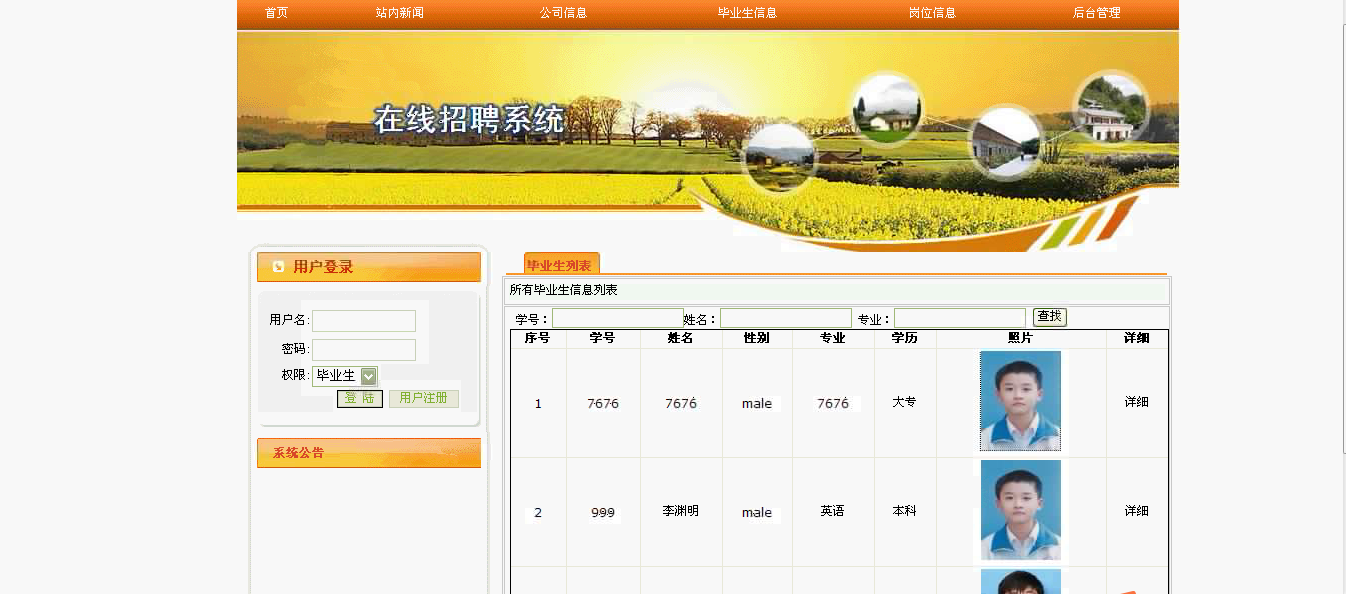Viewport: 1346px width, 594px height.
Task: Click the 学号 search field
Action: [x=618, y=318]
